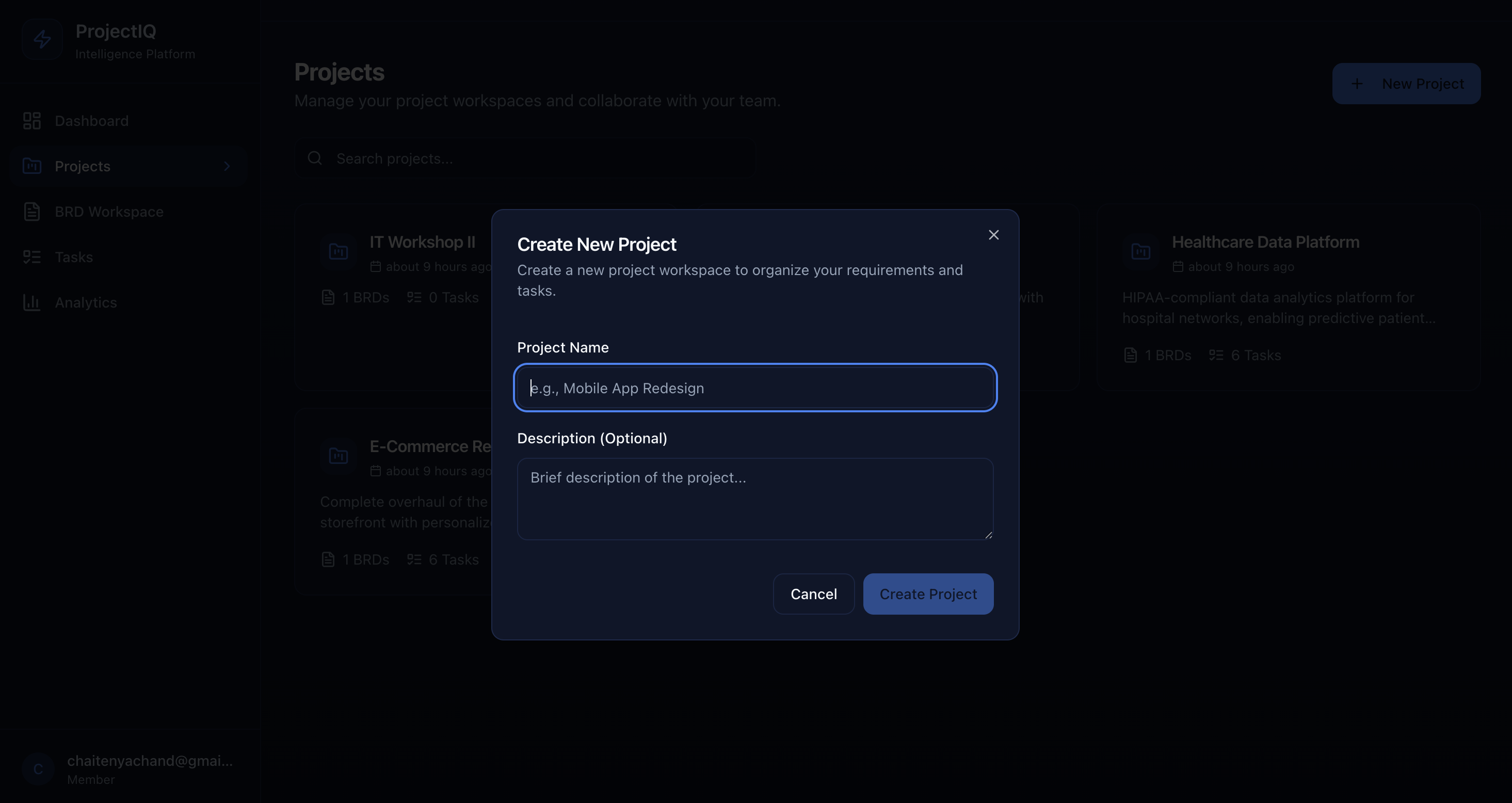Click the Analytics bar chart icon
The height and width of the screenshot is (803, 1512).
[31, 302]
